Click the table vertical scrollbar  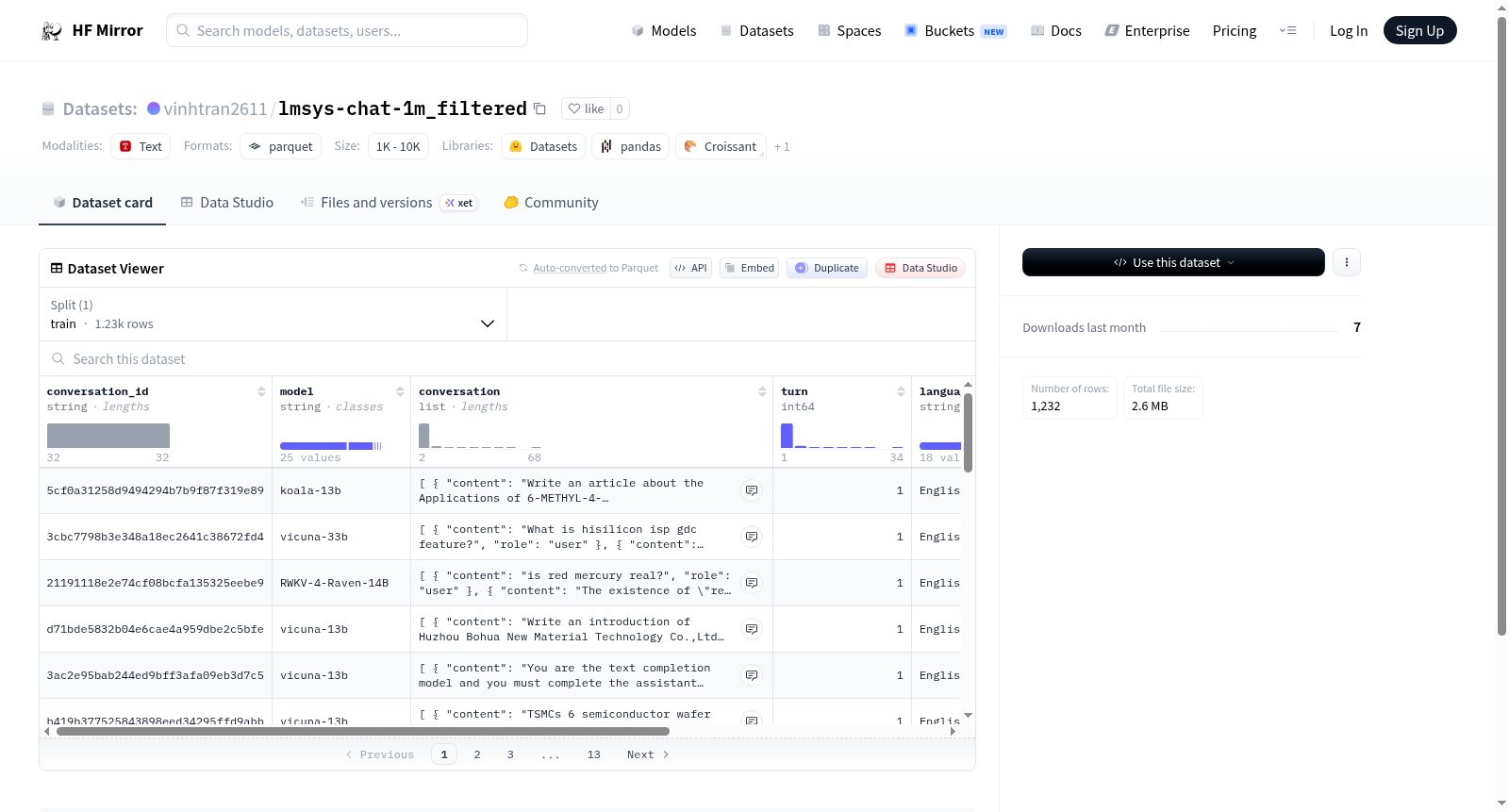968,433
